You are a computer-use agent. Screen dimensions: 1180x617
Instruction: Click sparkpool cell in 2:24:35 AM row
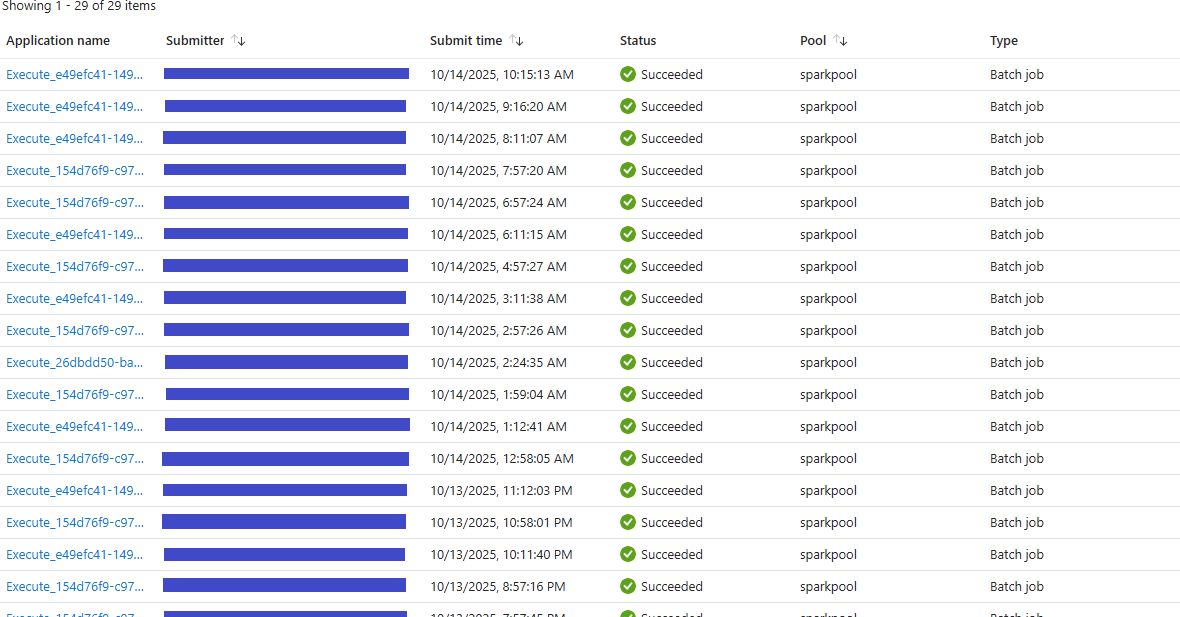828,363
